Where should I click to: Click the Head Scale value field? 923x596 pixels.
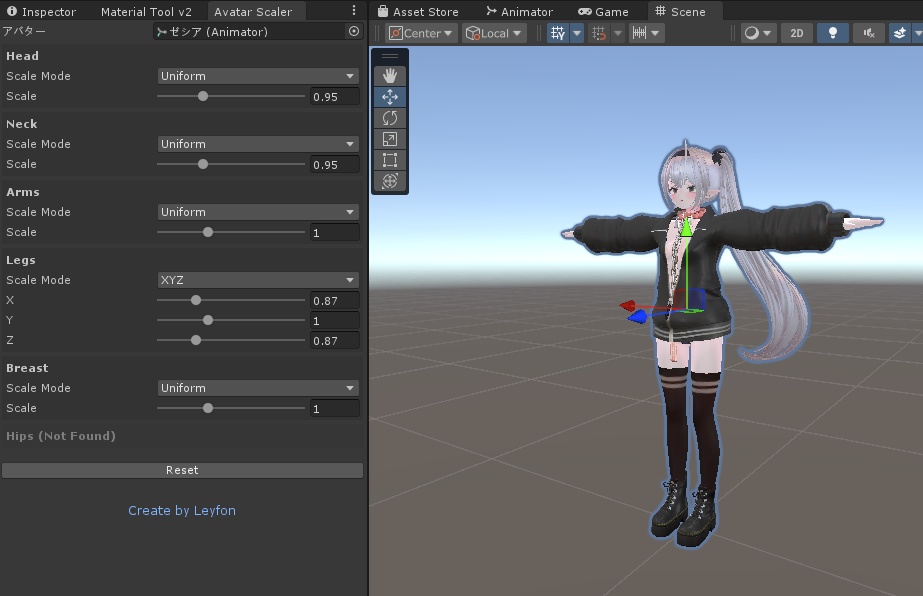tap(334, 97)
